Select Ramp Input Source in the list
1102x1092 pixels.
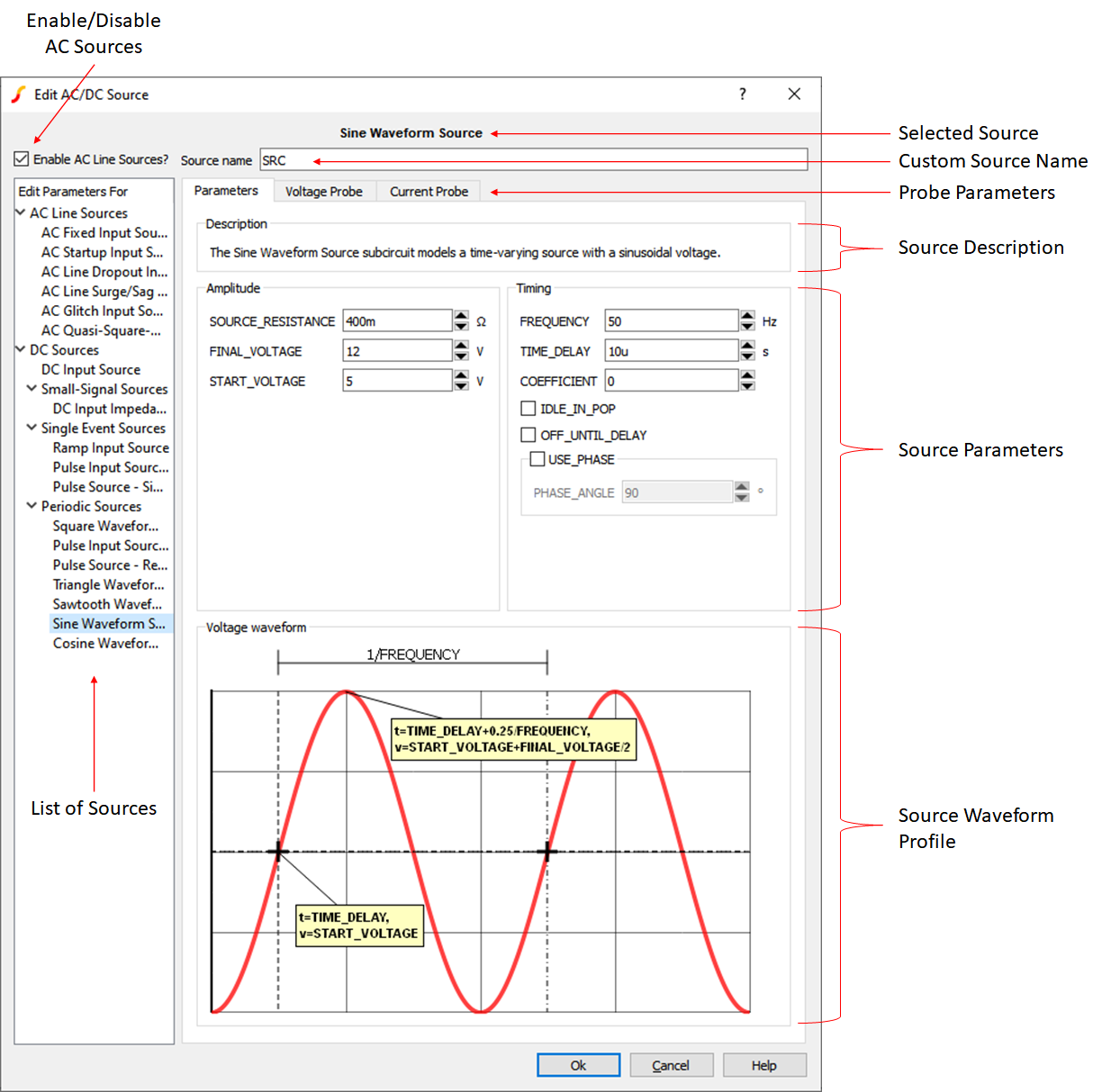[111, 448]
